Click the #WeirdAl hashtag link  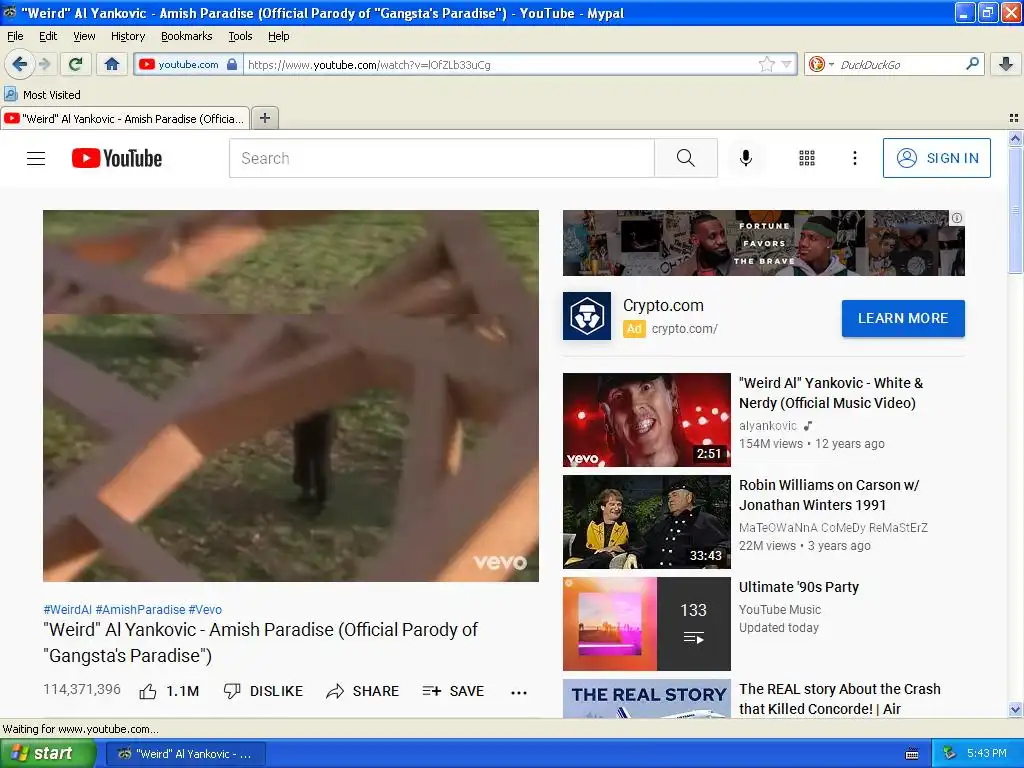coord(67,609)
